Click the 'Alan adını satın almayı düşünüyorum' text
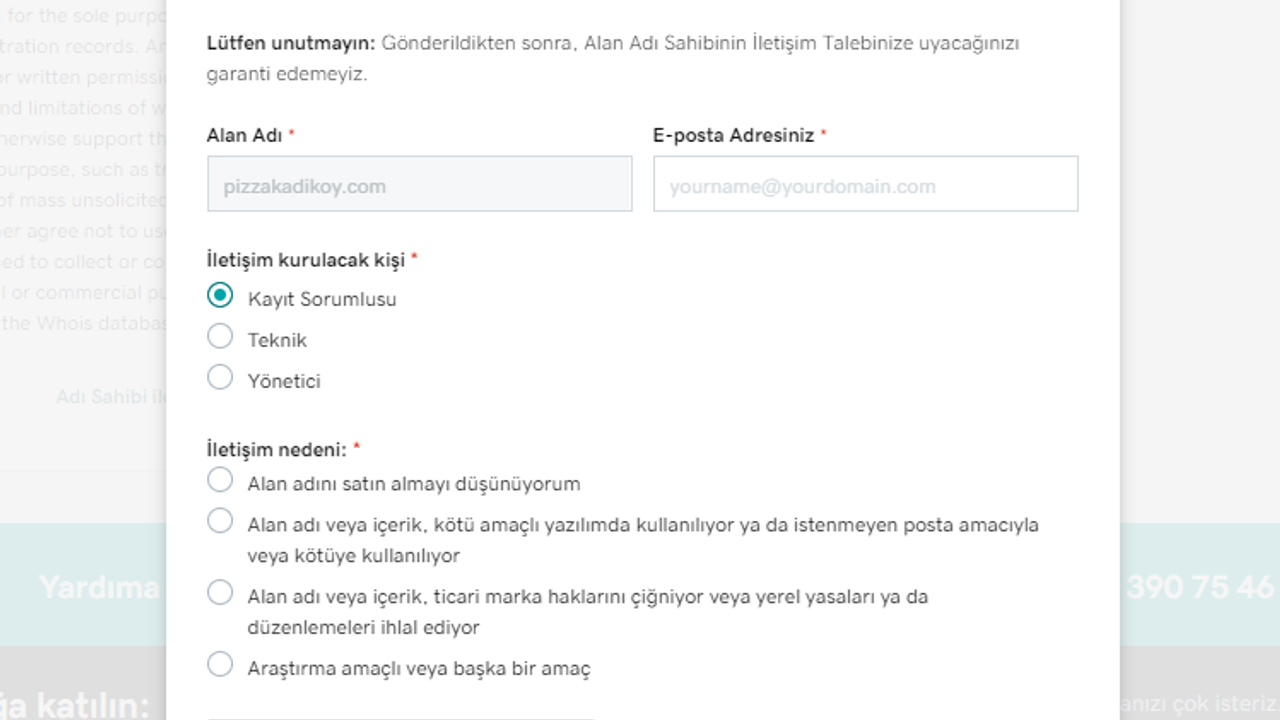The image size is (1280, 720). (414, 484)
